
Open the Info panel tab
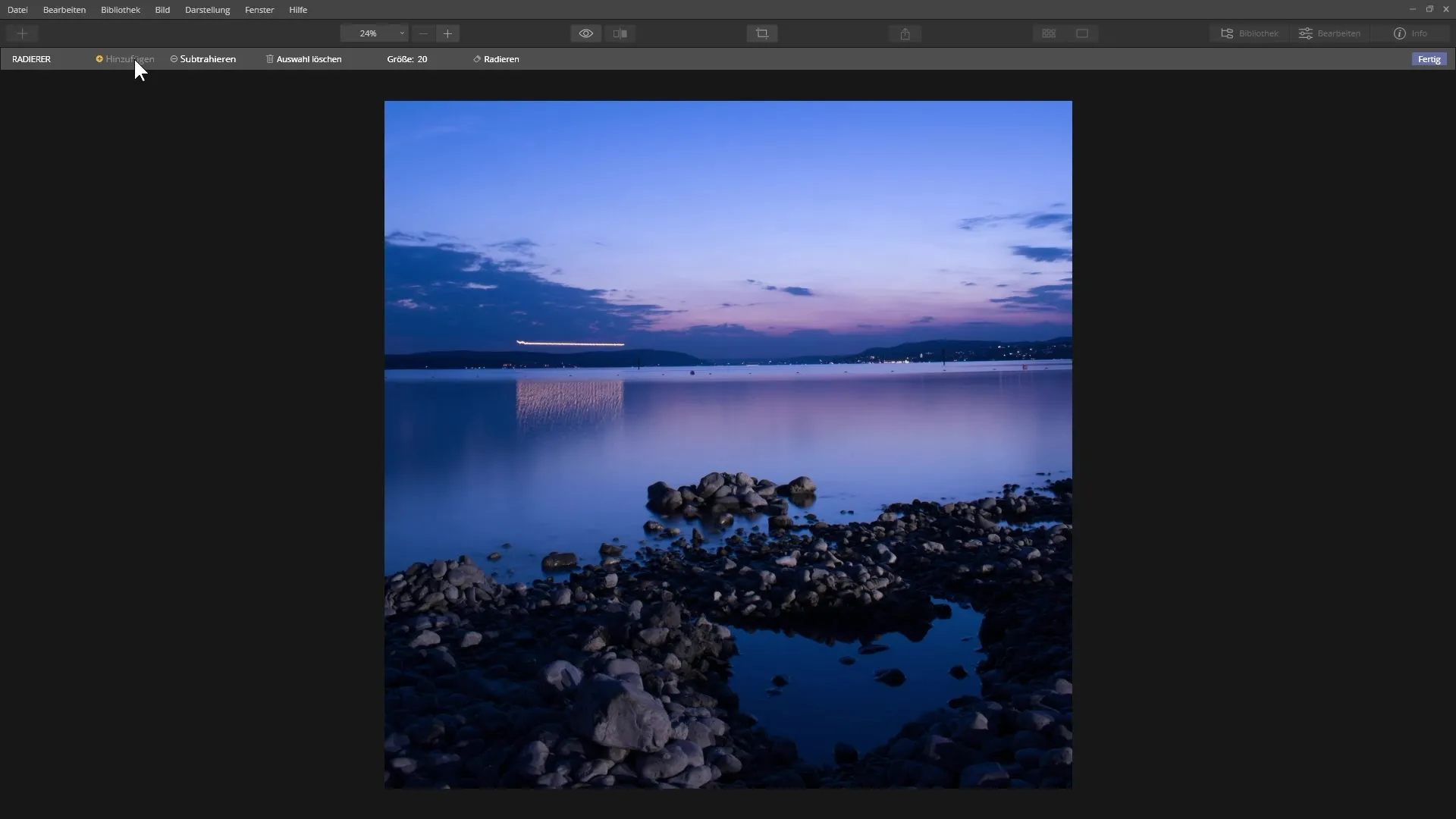point(1410,33)
